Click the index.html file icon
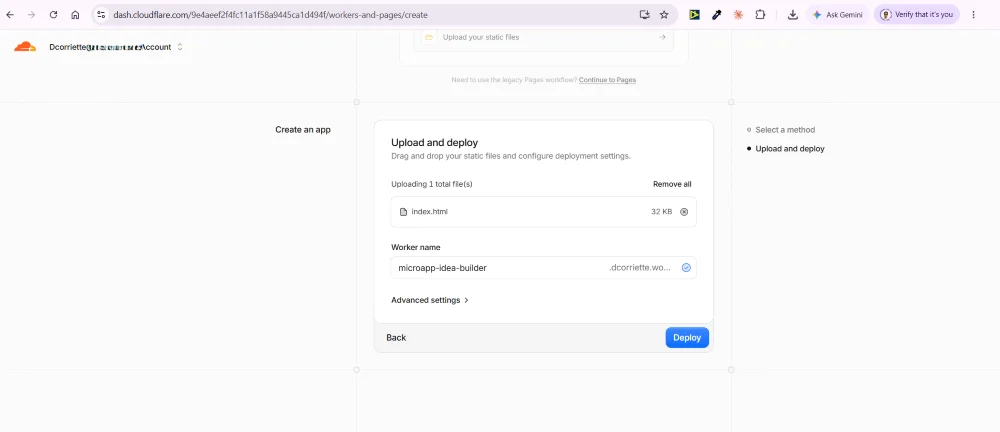The image size is (1000, 432). 403,212
